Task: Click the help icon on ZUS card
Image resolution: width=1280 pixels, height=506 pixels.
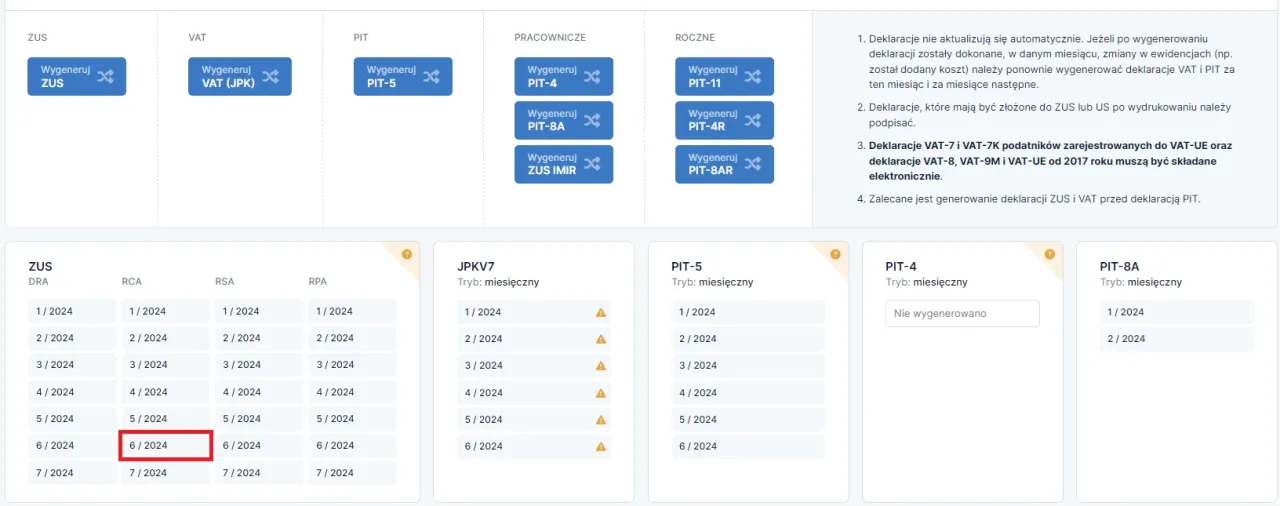Action: pos(407,254)
